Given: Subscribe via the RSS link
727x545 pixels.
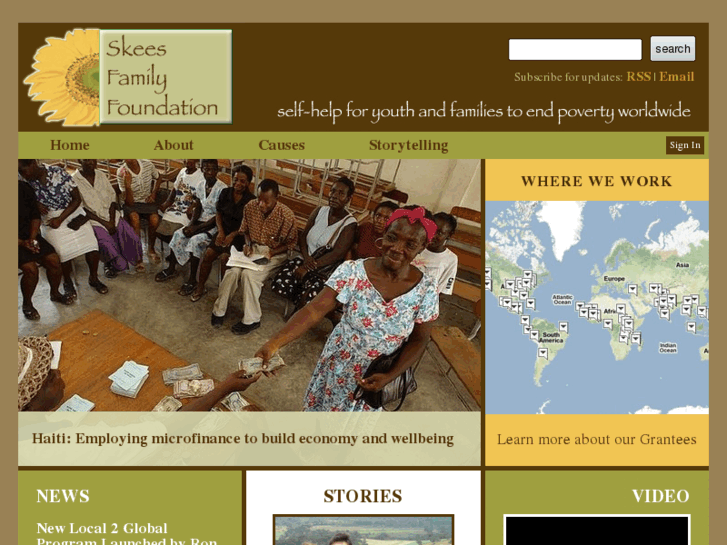Looking at the screenshot, I should (638, 77).
